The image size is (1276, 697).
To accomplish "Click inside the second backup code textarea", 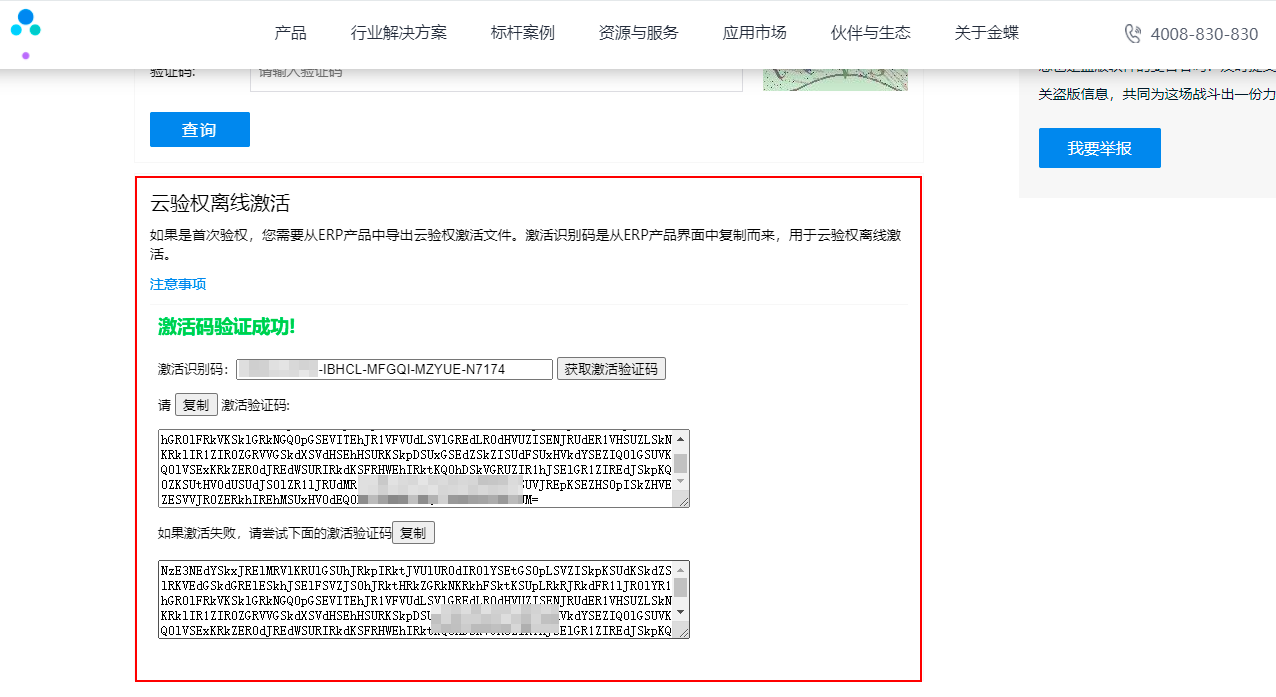I will click(x=415, y=598).
